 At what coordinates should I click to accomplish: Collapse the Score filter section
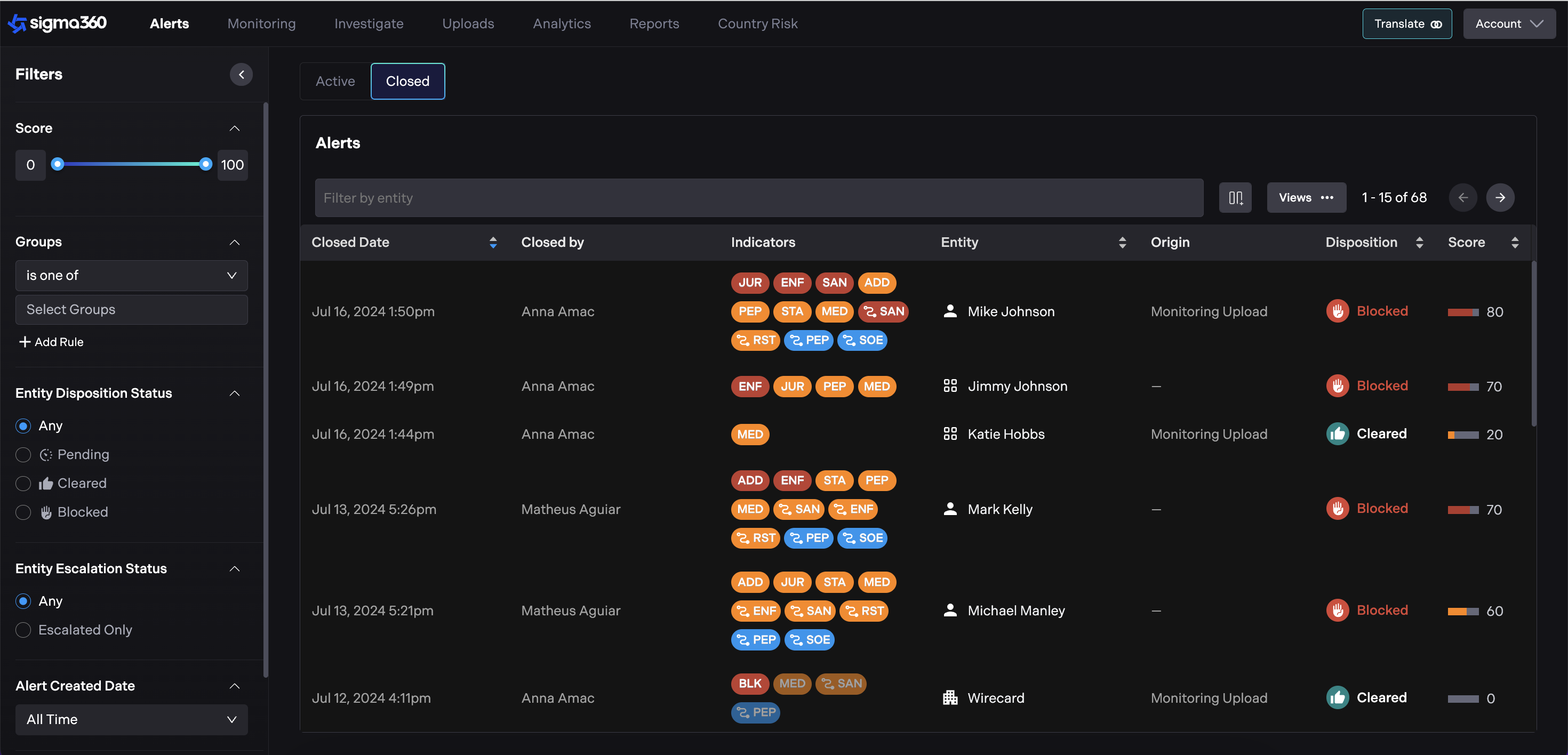tap(234, 128)
